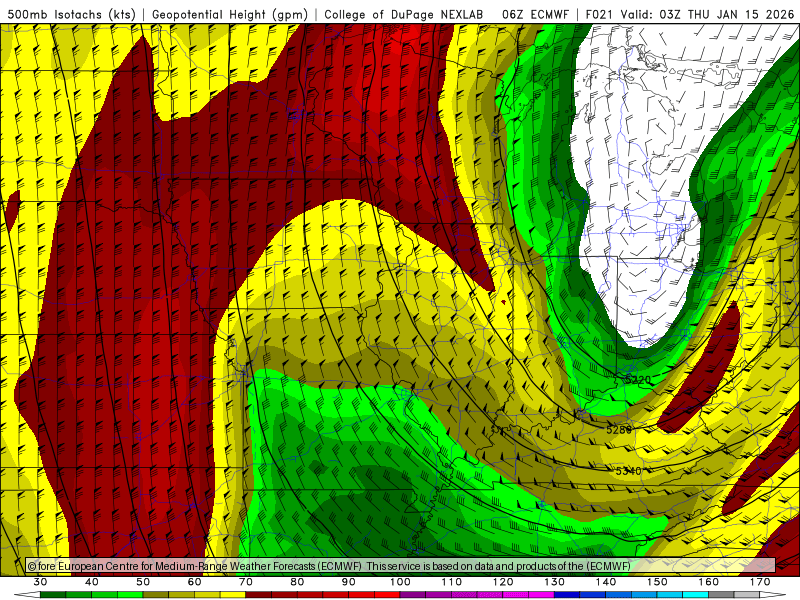Click the 140 knots legend label
This screenshot has width=800, height=600.
(606, 582)
